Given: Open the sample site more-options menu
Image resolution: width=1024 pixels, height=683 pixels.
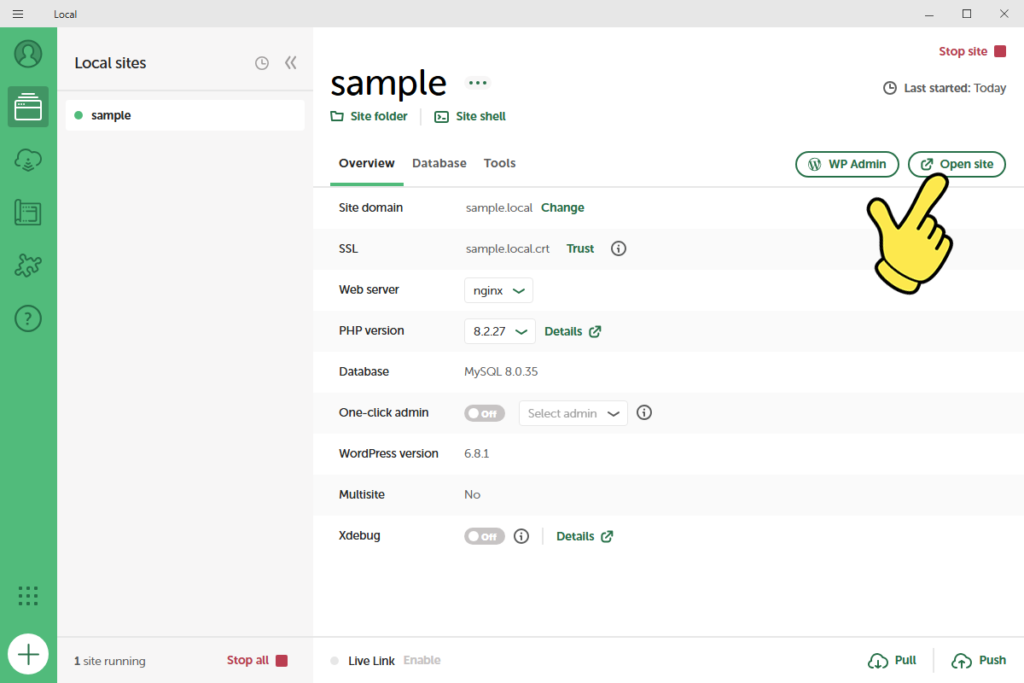Looking at the screenshot, I should pos(477,83).
